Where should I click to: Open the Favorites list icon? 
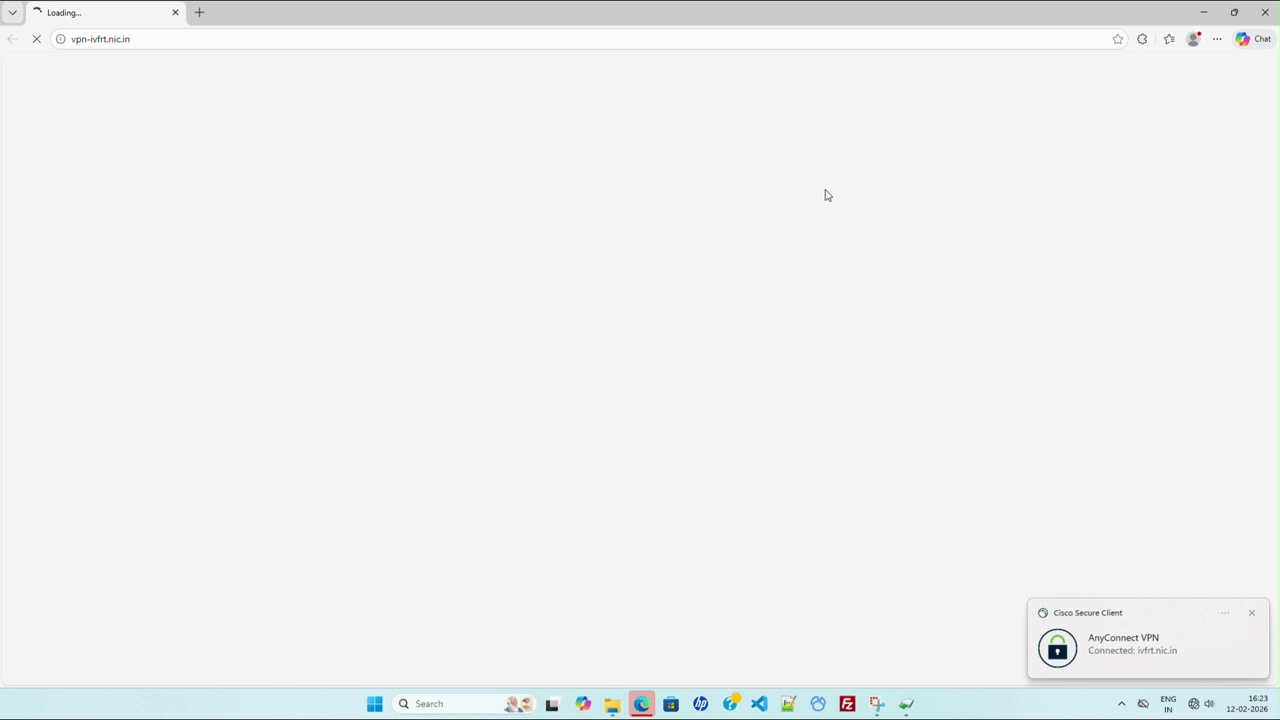click(x=1169, y=38)
